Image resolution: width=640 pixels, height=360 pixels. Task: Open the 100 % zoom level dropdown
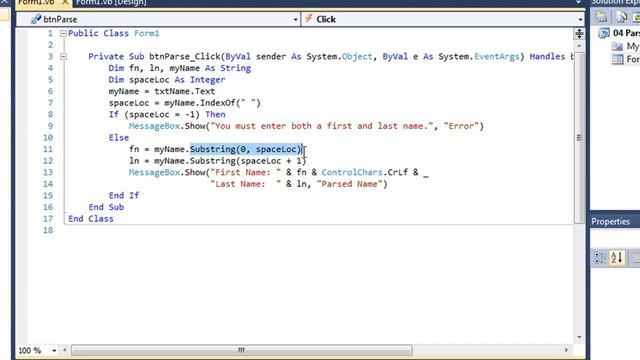54,350
